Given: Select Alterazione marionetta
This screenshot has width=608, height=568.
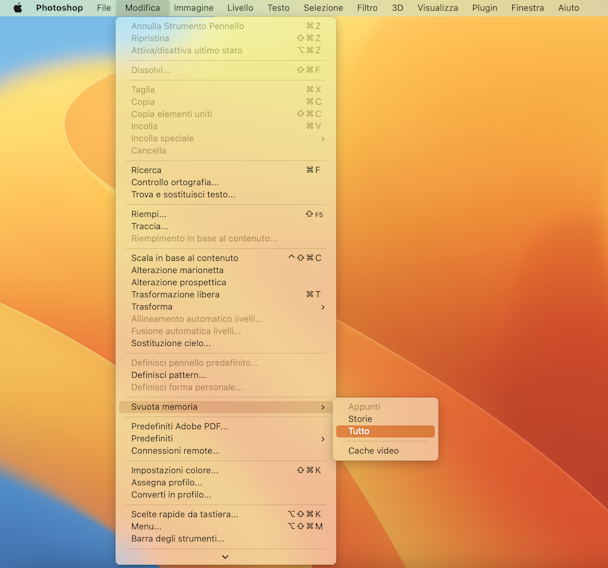Looking at the screenshot, I should click(226, 270).
